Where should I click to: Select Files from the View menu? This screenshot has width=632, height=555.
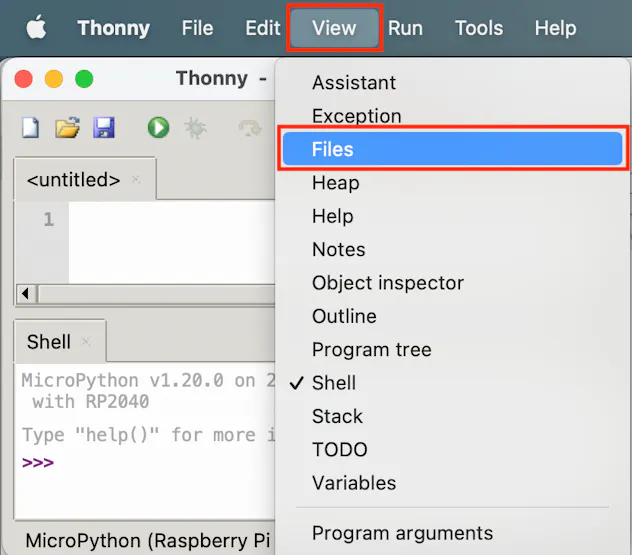(x=332, y=150)
